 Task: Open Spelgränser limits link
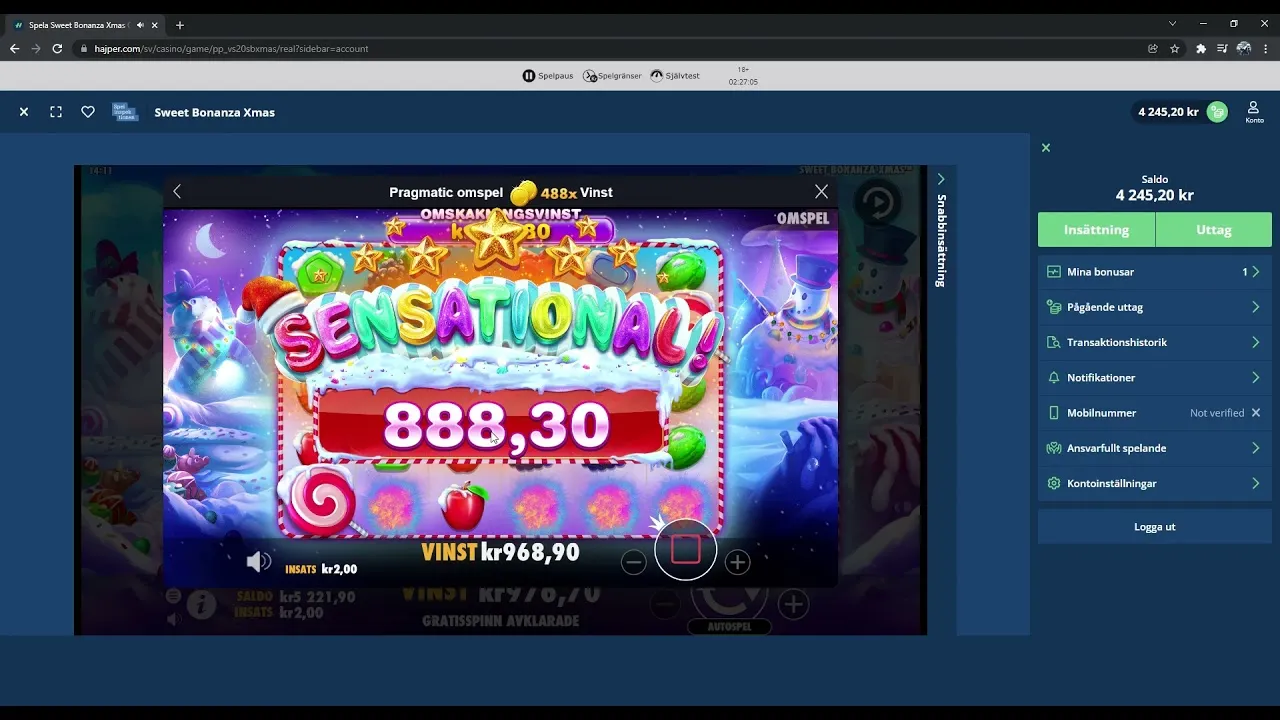pyautogui.click(x=613, y=76)
